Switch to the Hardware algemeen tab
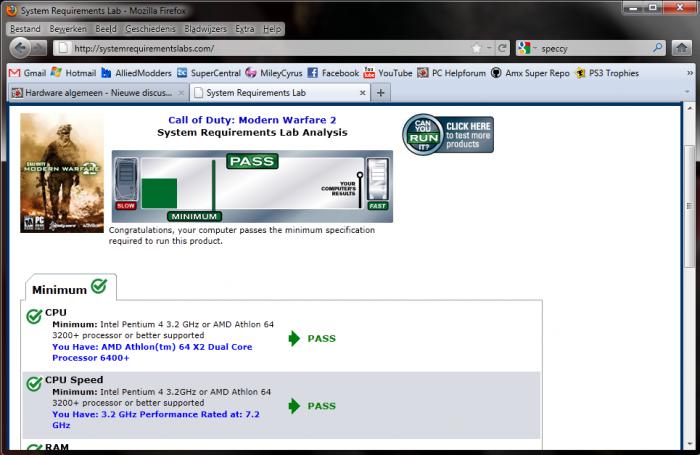Image resolution: width=700 pixels, height=455 pixels. 98,92
